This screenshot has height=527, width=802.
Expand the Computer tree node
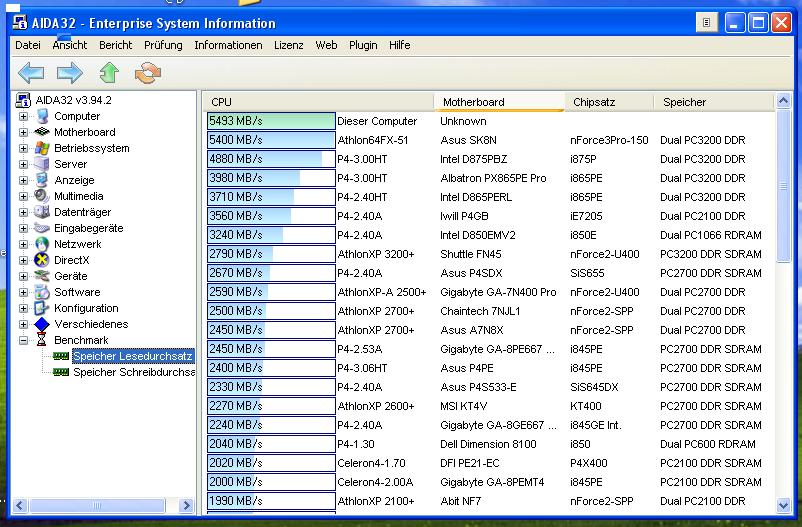[x=23, y=117]
